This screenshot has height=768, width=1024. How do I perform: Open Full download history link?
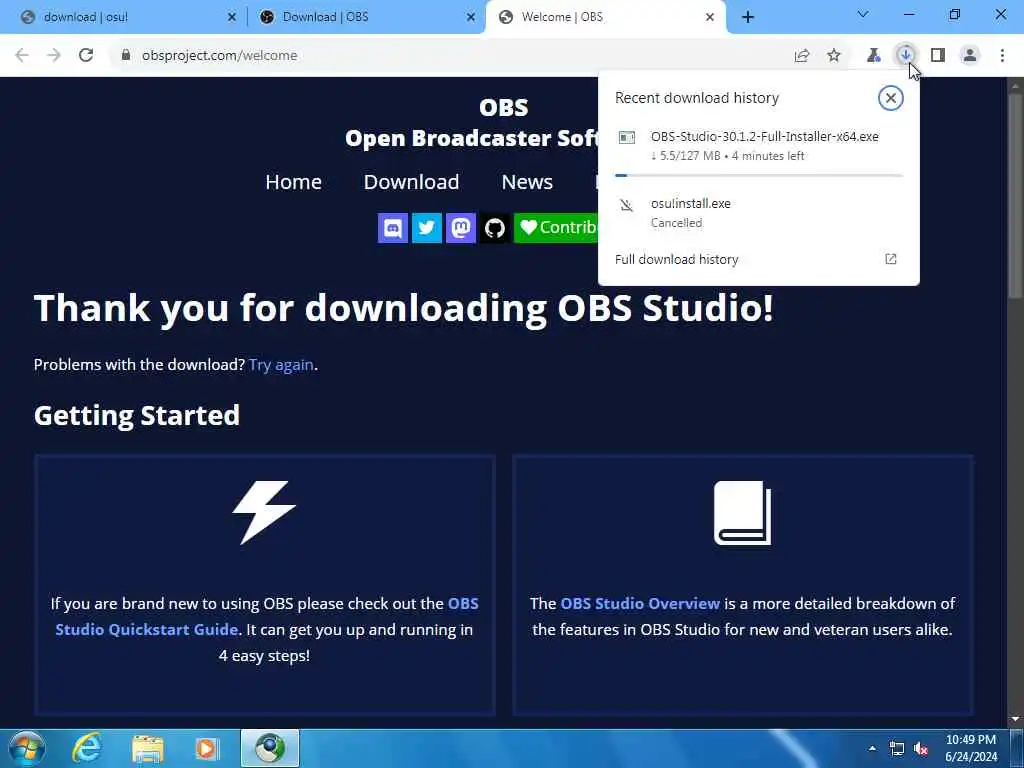click(677, 259)
